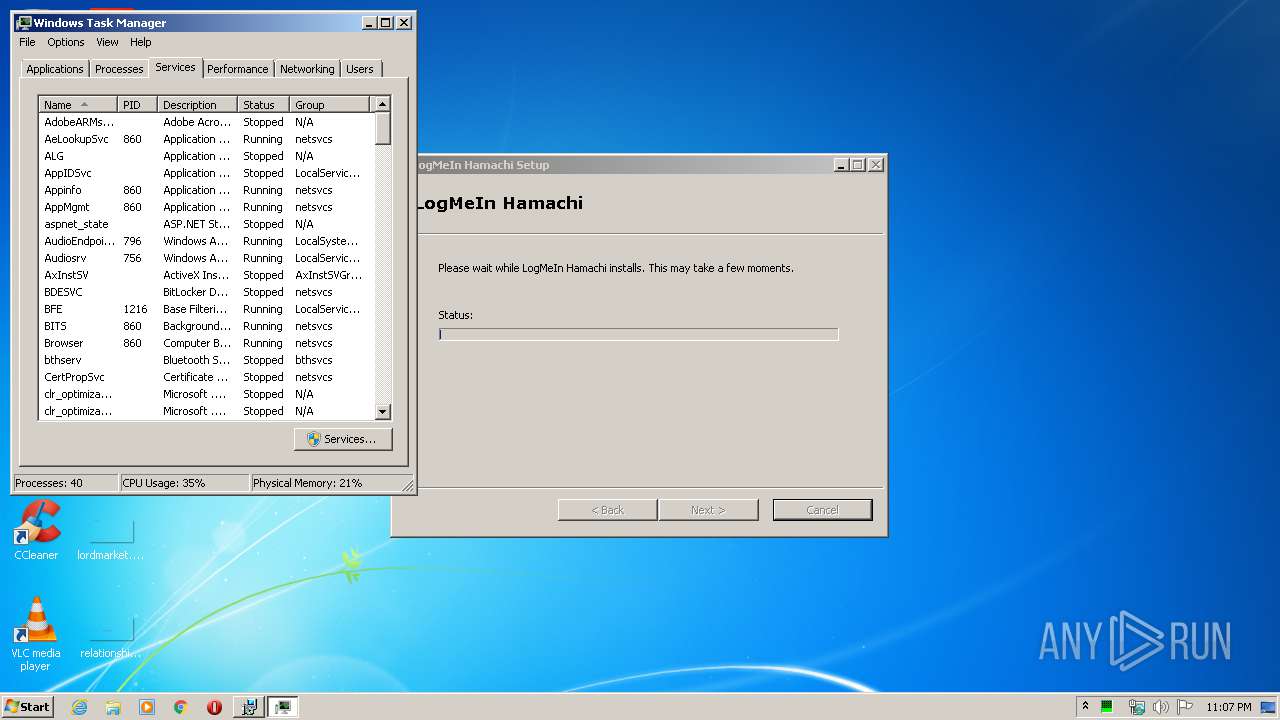This screenshot has height=720, width=1280.
Task: Select the Appinfo service row
Action: coord(206,190)
